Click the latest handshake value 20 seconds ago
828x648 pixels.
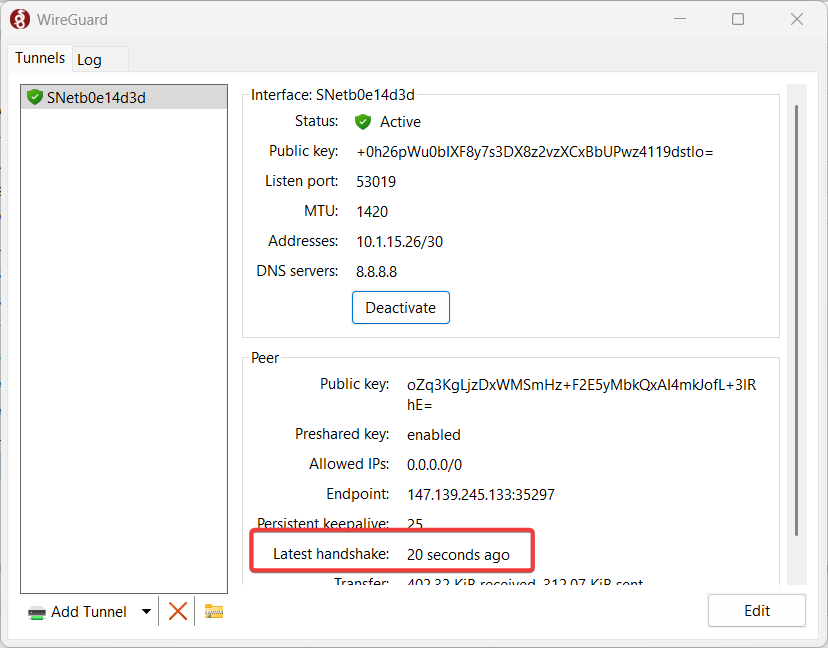tap(458, 555)
